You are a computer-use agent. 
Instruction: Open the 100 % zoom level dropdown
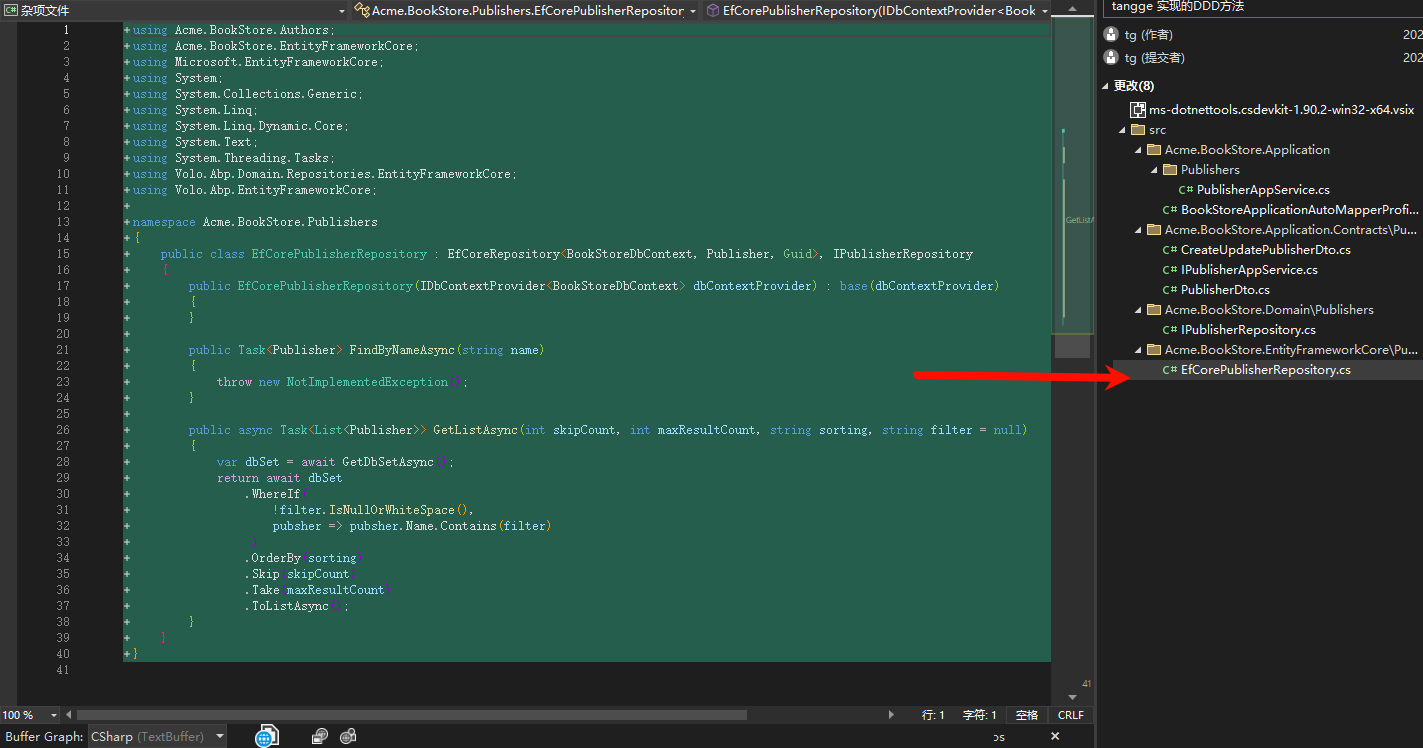coord(28,715)
